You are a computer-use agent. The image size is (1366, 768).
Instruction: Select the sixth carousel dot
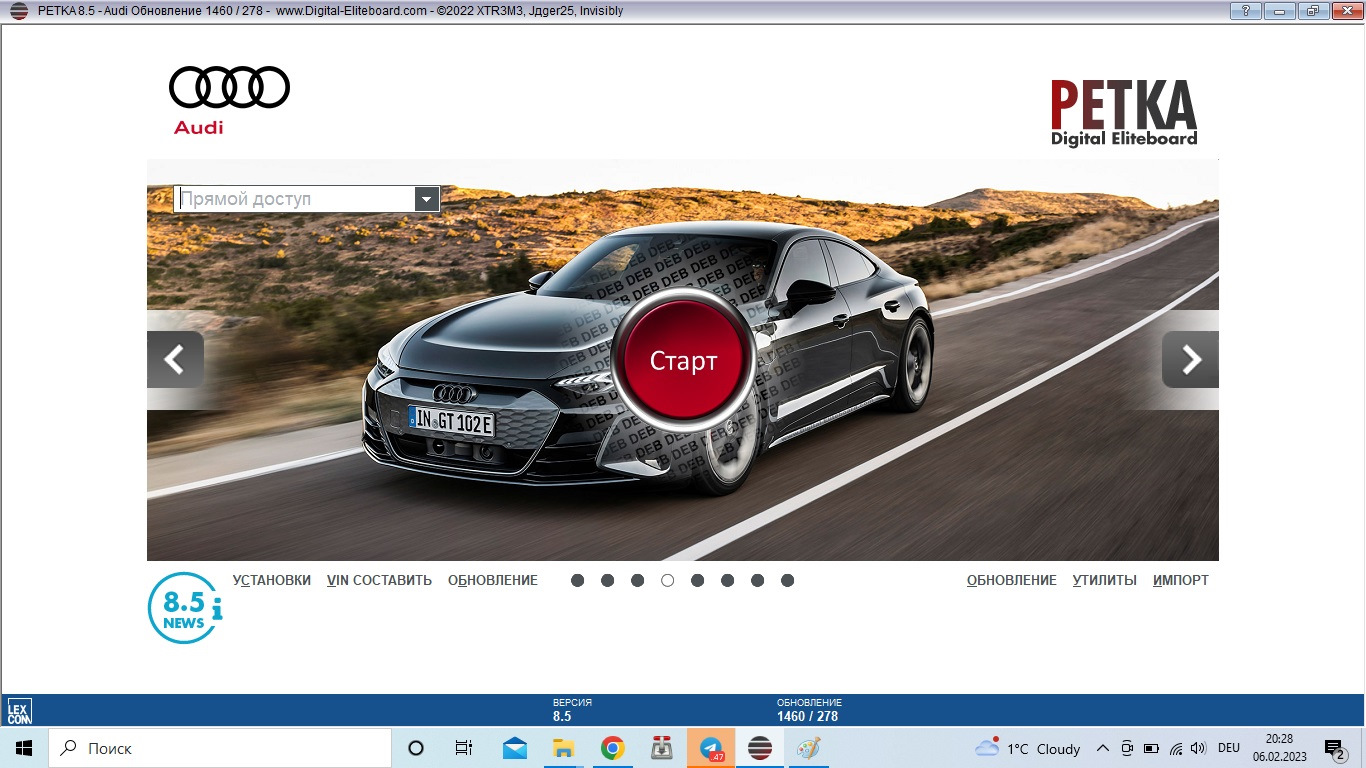(x=727, y=580)
